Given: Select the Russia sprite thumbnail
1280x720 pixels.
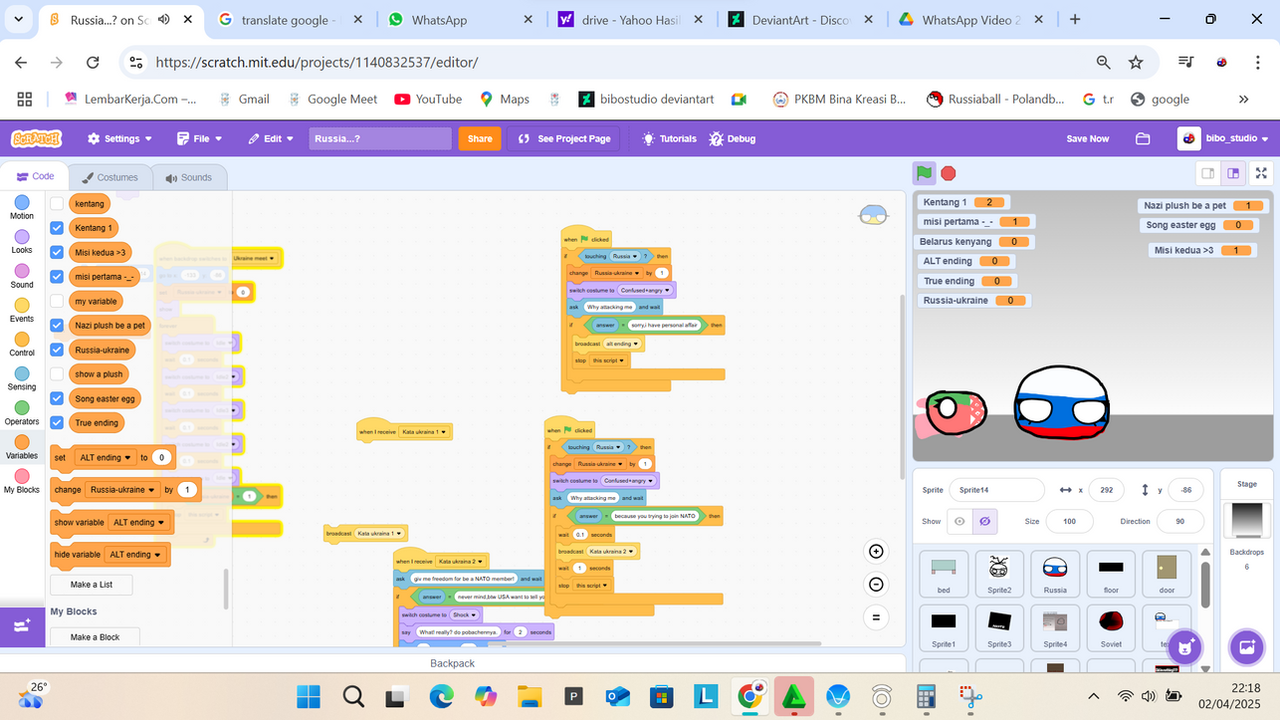Looking at the screenshot, I should click(x=1055, y=574).
